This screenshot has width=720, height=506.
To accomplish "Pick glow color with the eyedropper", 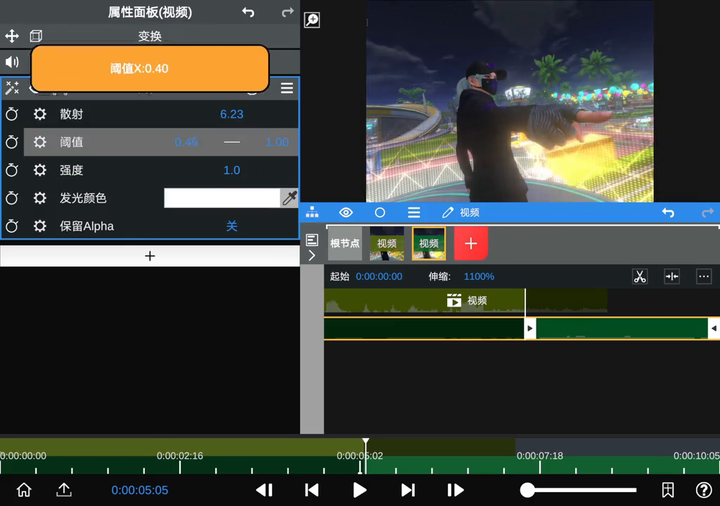I will coord(289,198).
